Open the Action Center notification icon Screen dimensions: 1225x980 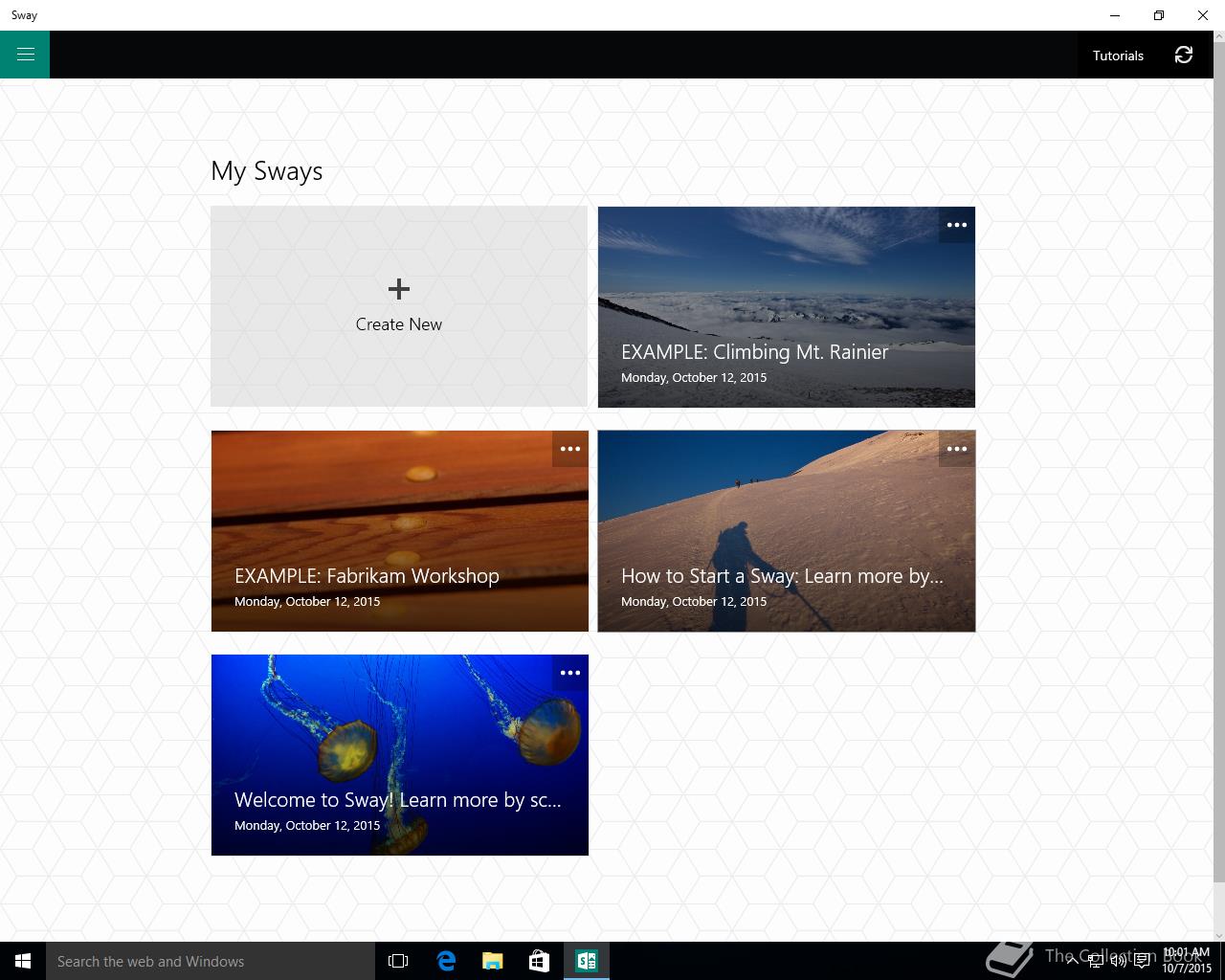point(1142,961)
